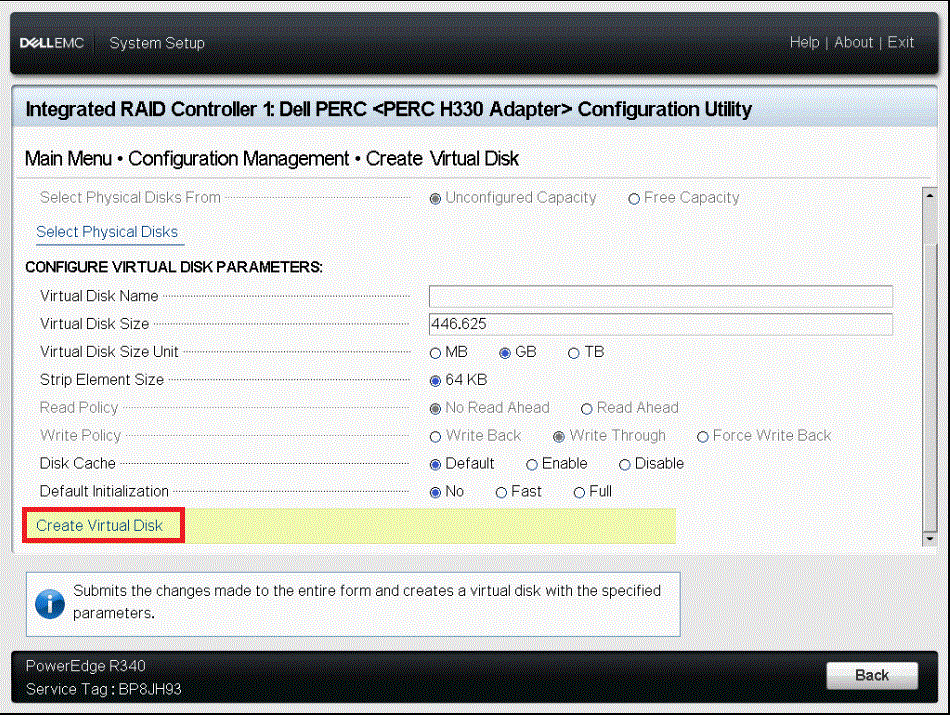
Task: Click the PowerEdge R340 text
Action: point(85,666)
